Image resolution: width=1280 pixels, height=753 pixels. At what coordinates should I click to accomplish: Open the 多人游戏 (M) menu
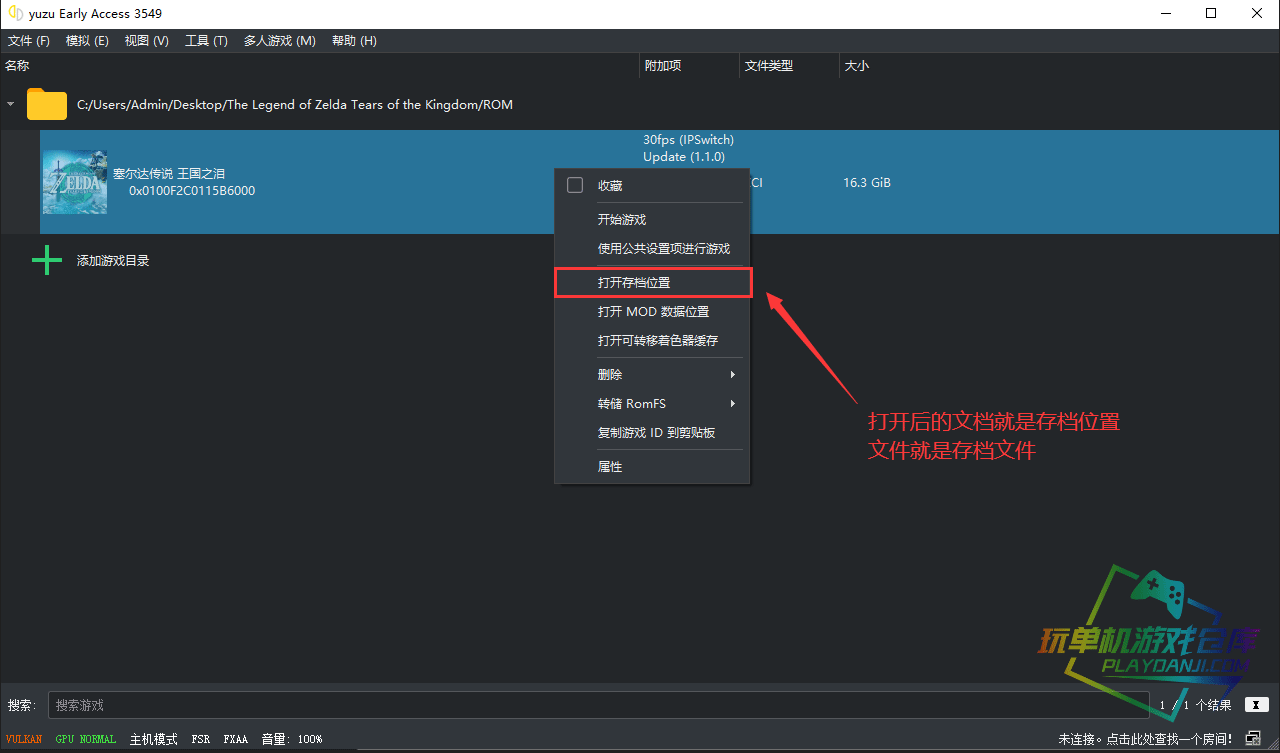pyautogui.click(x=279, y=41)
